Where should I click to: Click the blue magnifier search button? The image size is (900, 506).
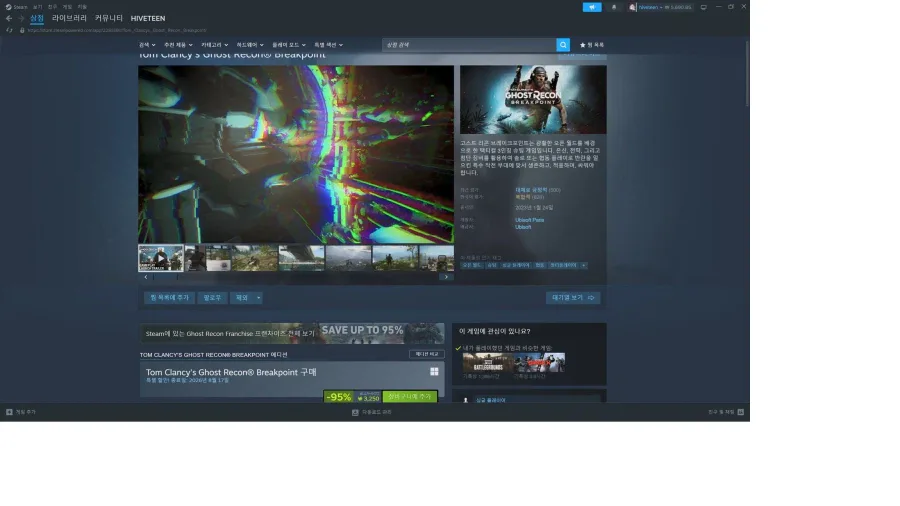click(563, 45)
